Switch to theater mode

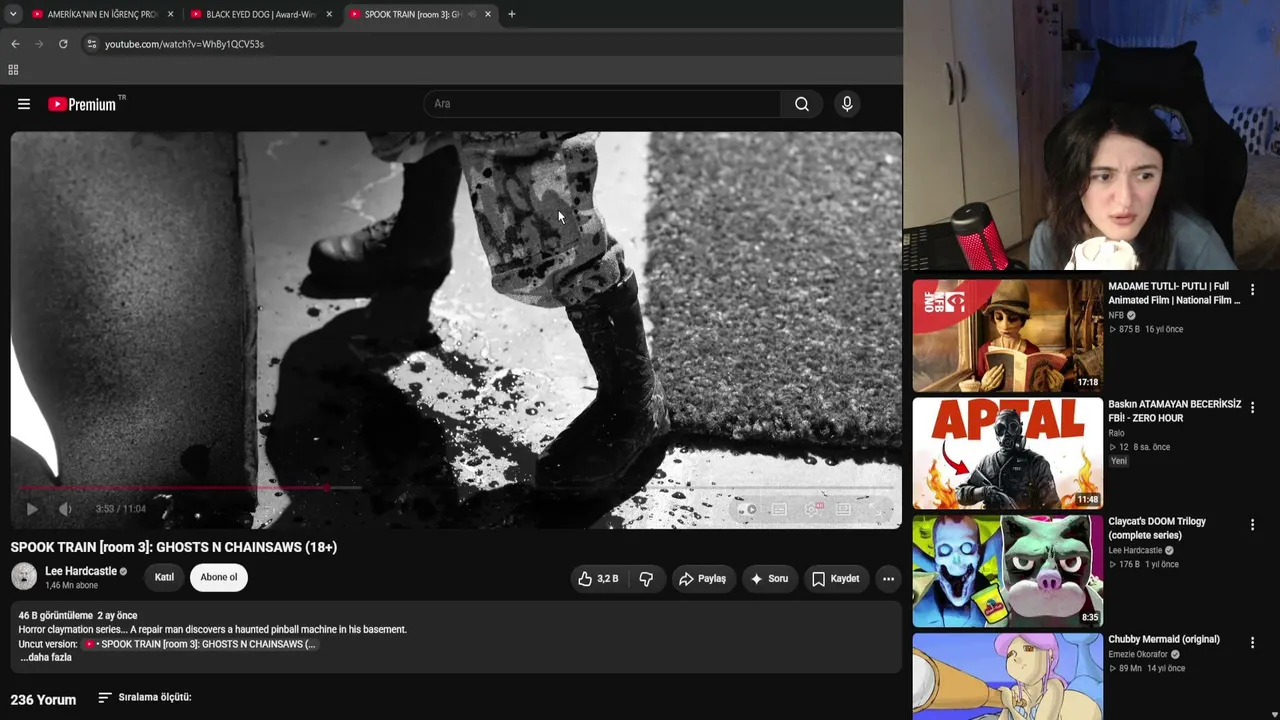click(x=843, y=510)
